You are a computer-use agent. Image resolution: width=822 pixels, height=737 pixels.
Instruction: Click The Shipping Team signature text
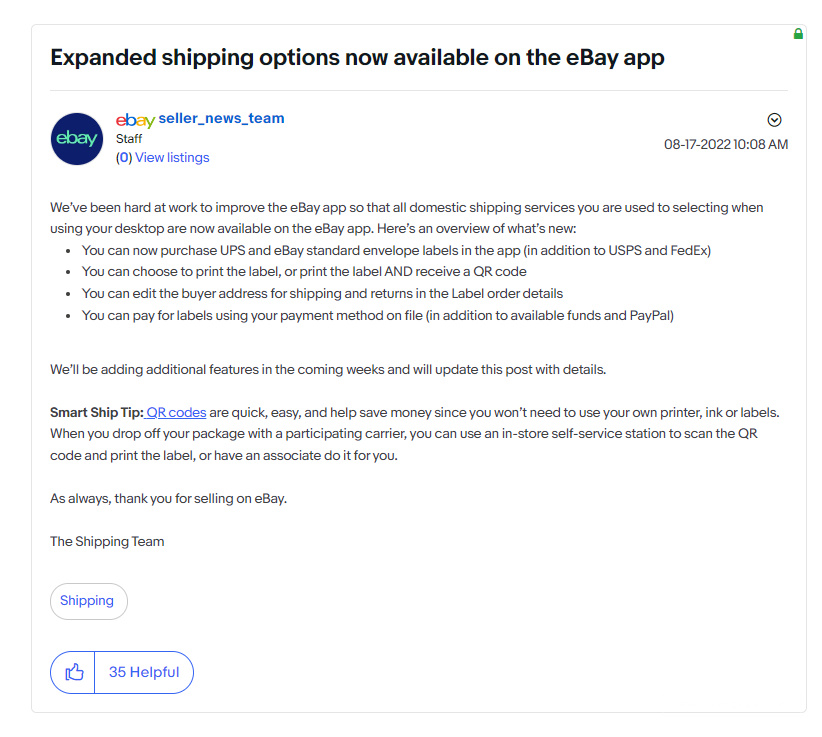pos(107,541)
